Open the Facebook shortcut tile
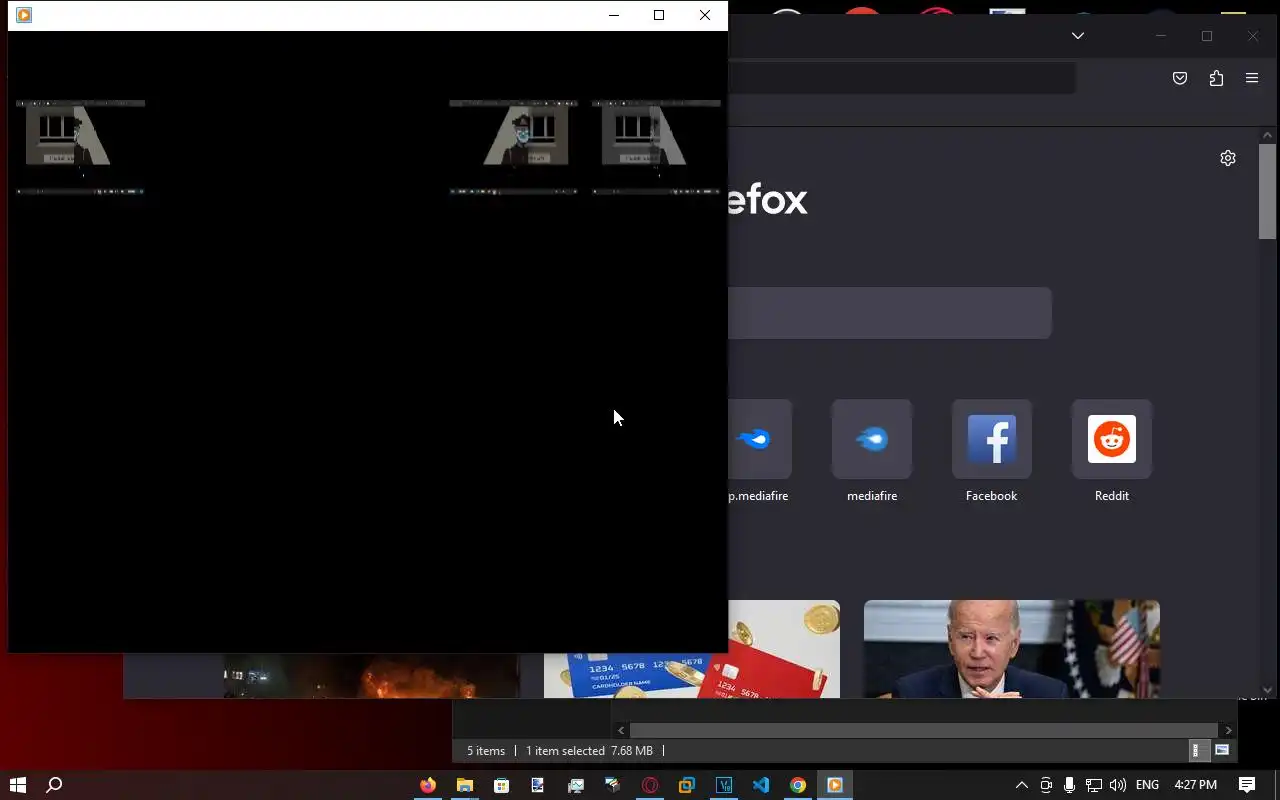 pos(992,439)
